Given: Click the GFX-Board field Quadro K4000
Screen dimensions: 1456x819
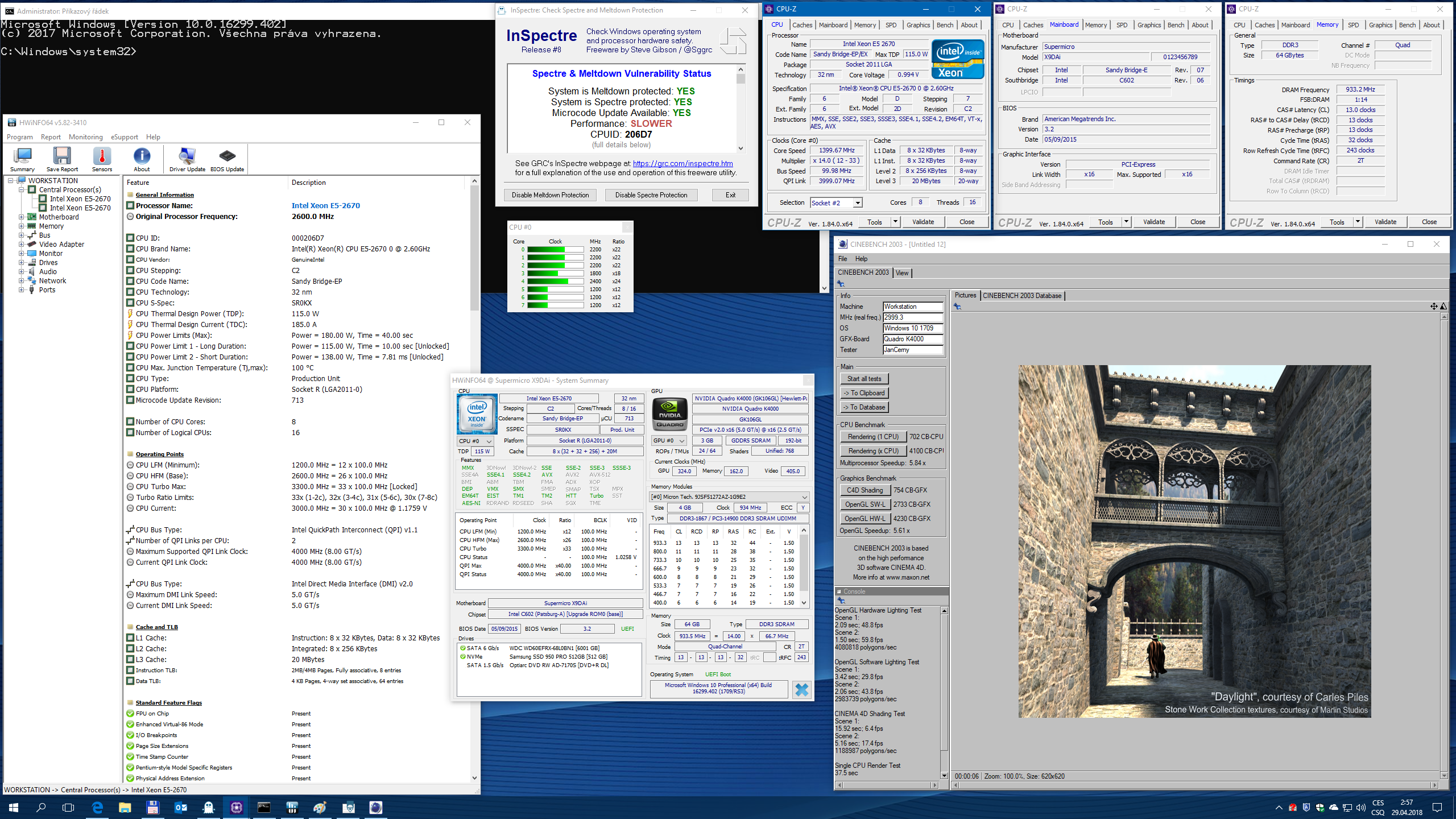Looking at the screenshot, I should [913, 340].
